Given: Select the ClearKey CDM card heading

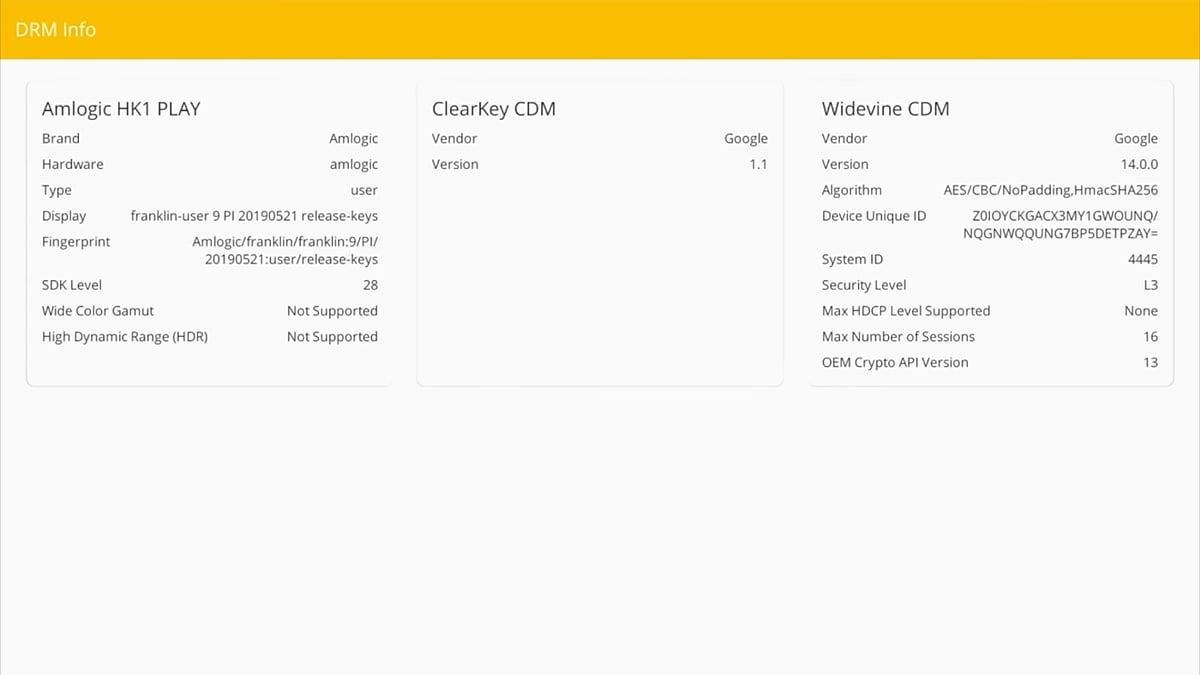Looking at the screenshot, I should coord(494,109).
